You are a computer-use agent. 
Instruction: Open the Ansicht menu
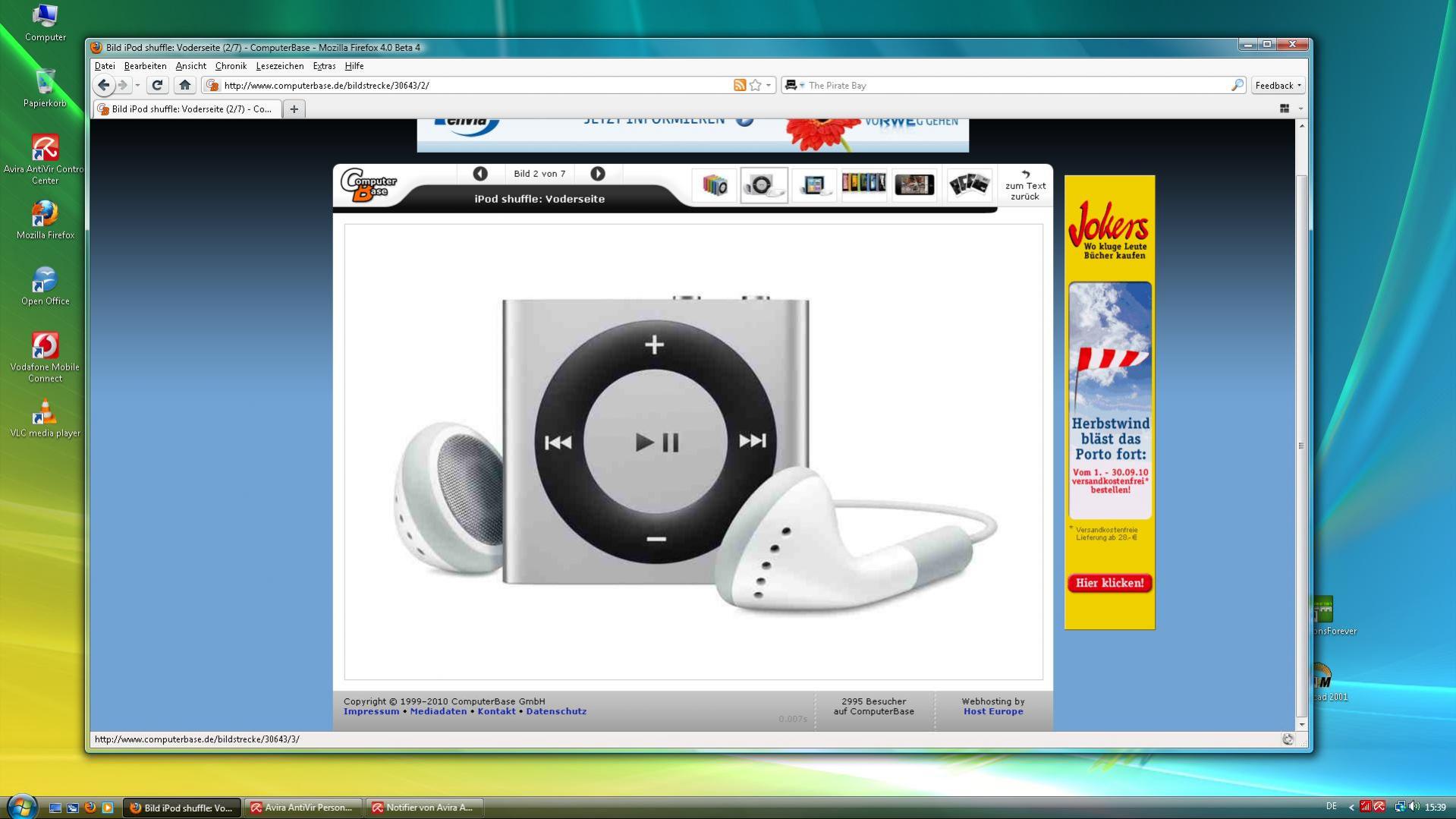click(190, 66)
